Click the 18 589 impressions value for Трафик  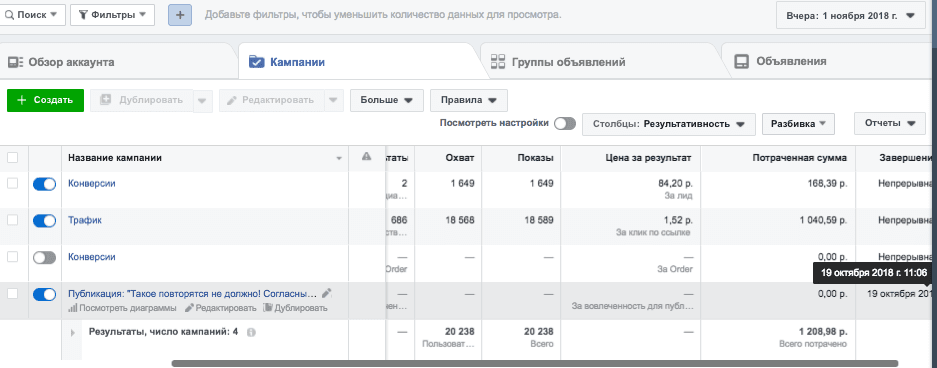tap(538, 220)
